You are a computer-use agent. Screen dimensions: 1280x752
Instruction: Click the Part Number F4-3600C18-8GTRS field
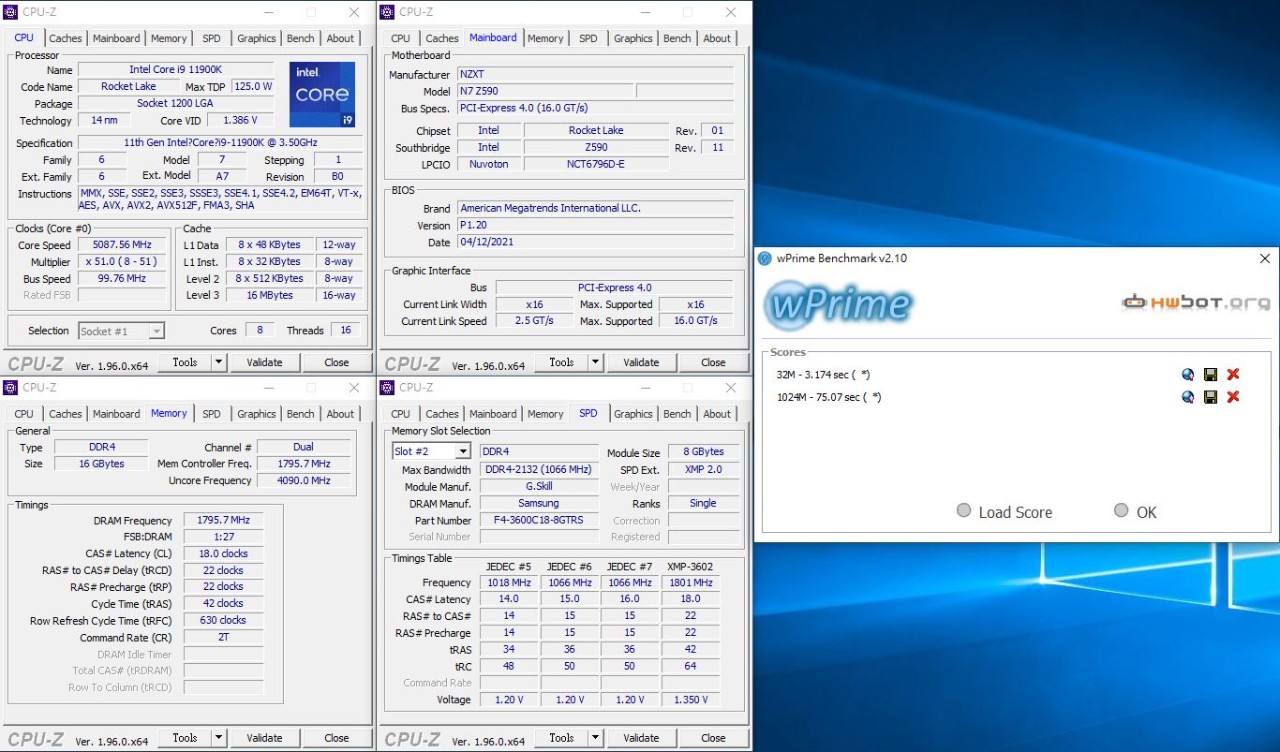pyautogui.click(x=539, y=521)
